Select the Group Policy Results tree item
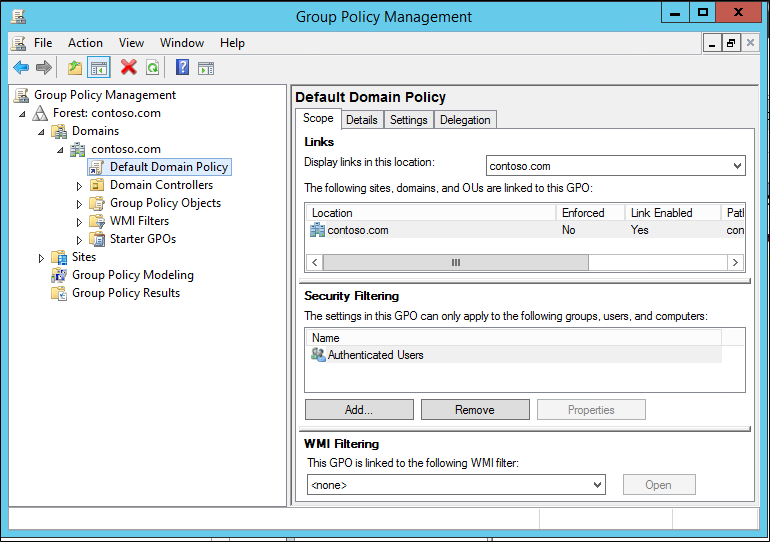 pyautogui.click(x=126, y=293)
